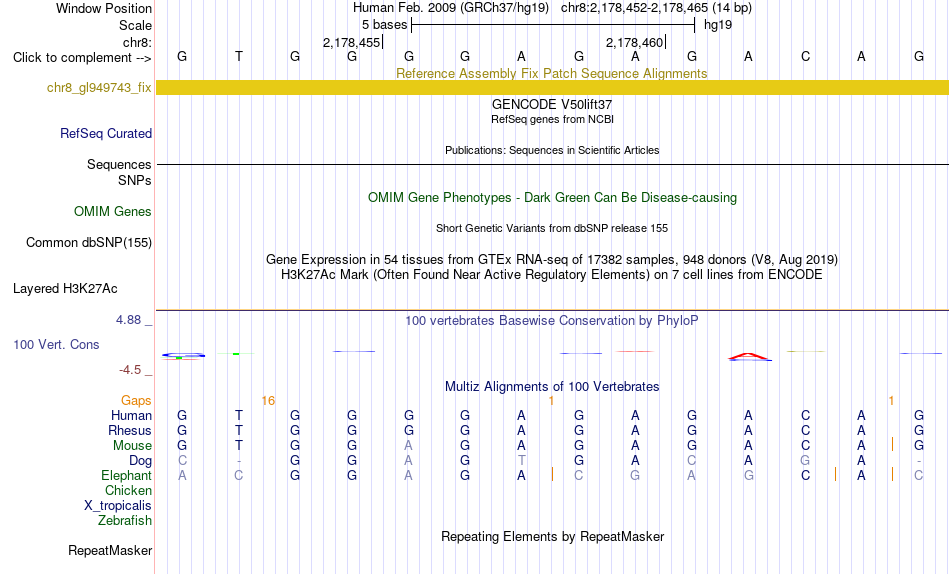The width and height of the screenshot is (950, 574).
Task: Select the 'Zebrafish' species label
Action: (125, 520)
